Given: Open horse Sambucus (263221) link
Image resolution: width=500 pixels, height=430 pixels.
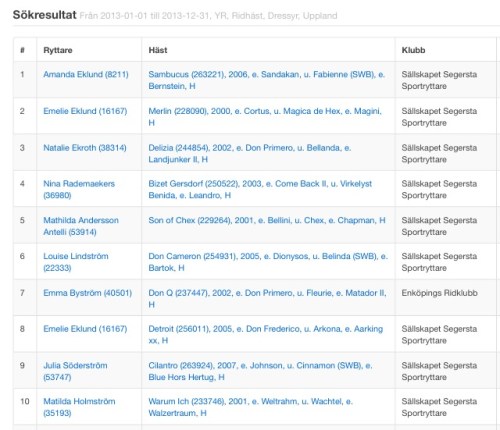Looking at the screenshot, I should [267, 80].
